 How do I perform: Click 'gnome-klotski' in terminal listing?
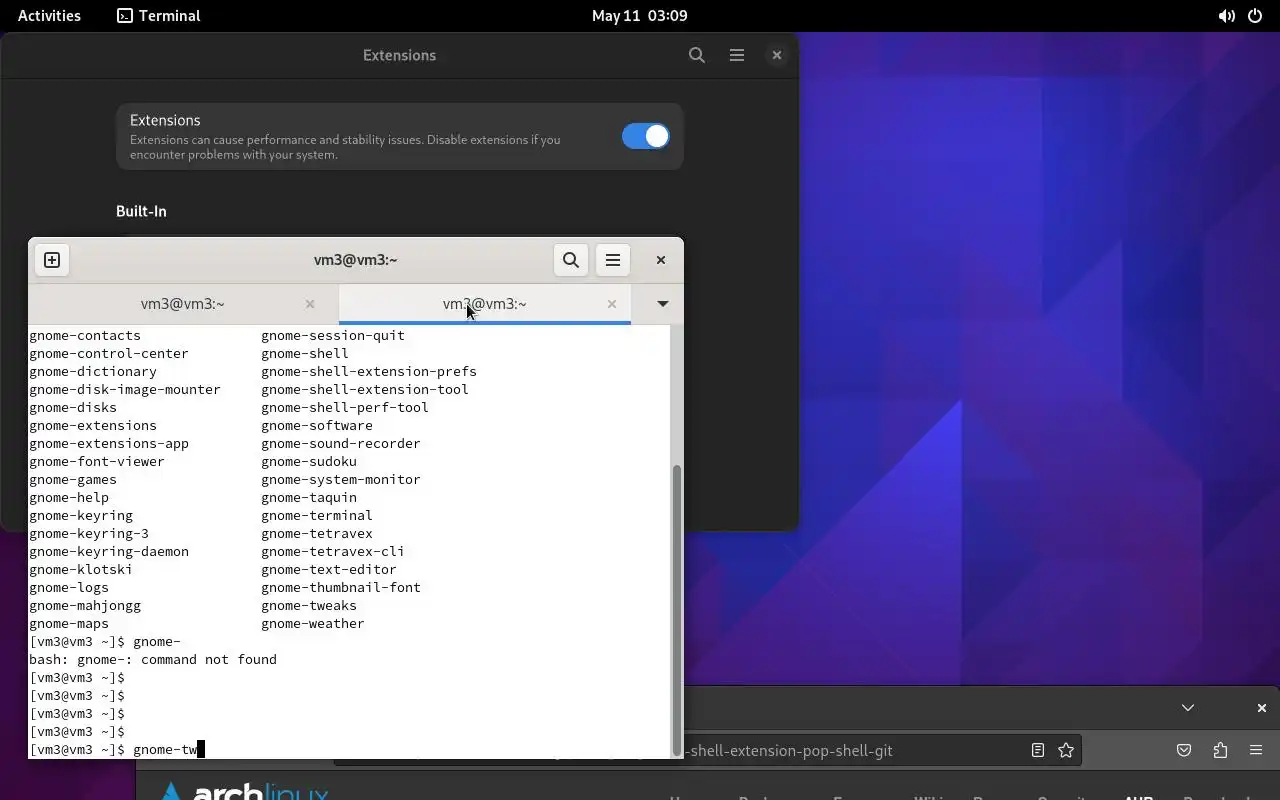[x=81, y=569]
